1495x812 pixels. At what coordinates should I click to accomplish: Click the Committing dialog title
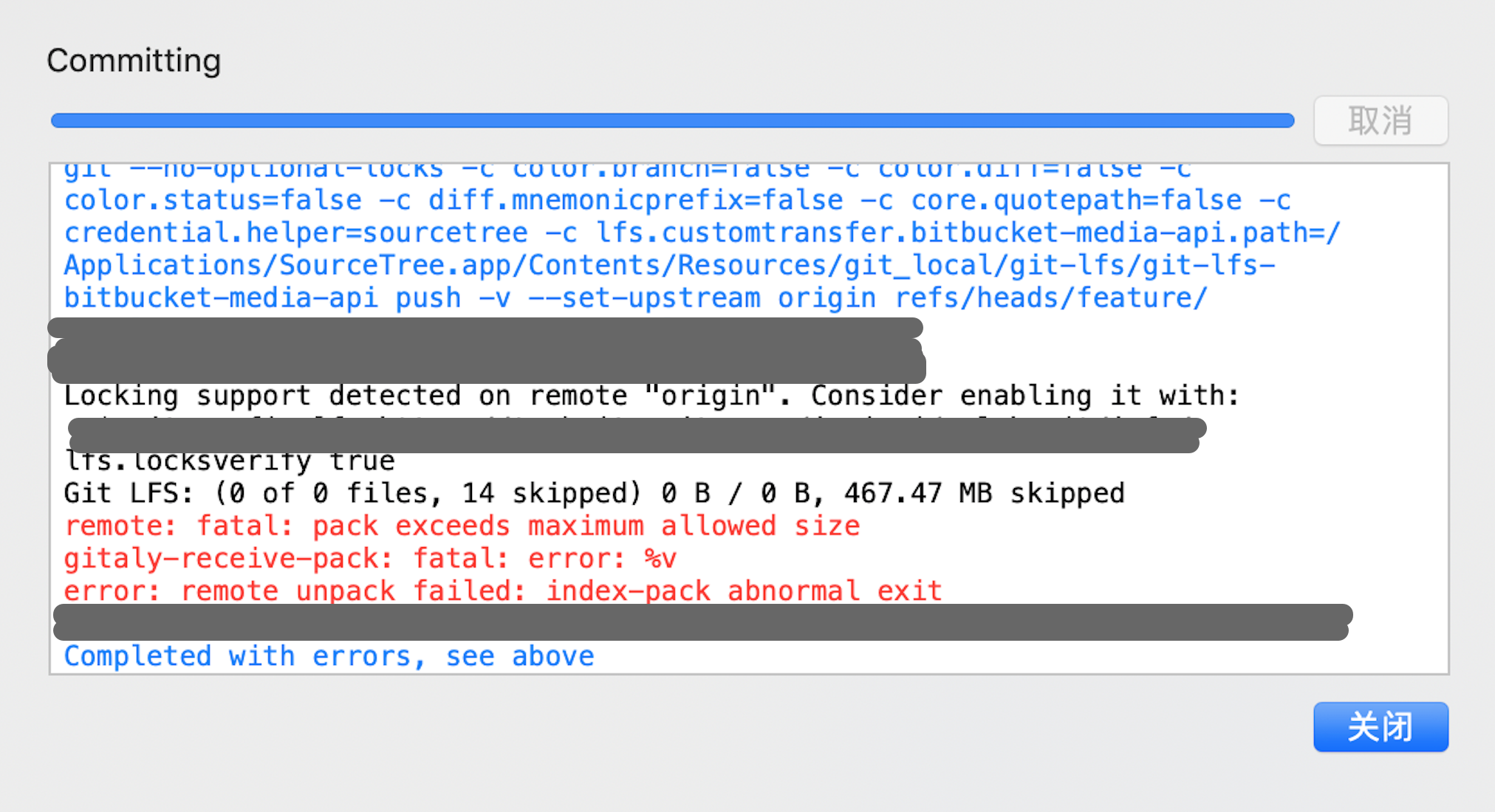[134, 61]
